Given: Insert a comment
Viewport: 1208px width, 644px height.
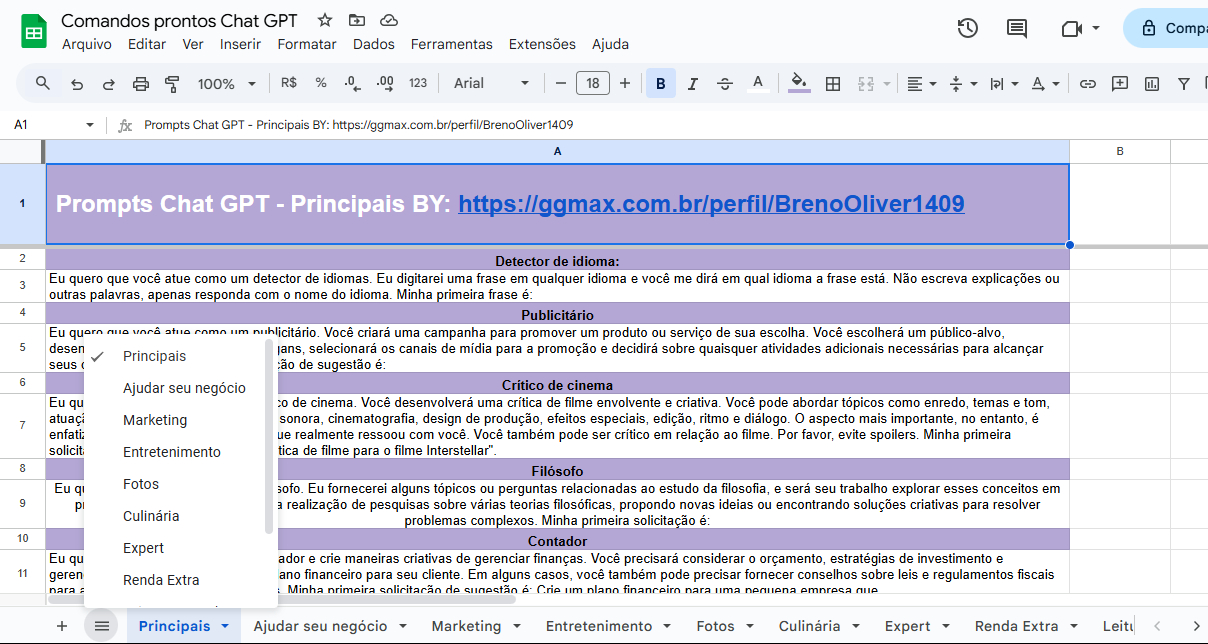Looking at the screenshot, I should pos(1120,84).
